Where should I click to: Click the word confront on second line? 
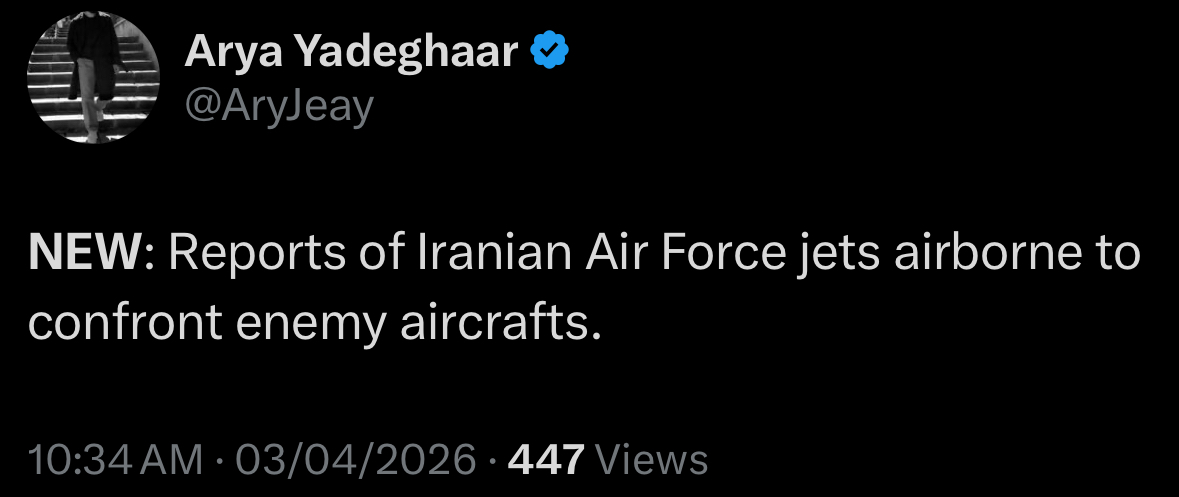(125, 325)
